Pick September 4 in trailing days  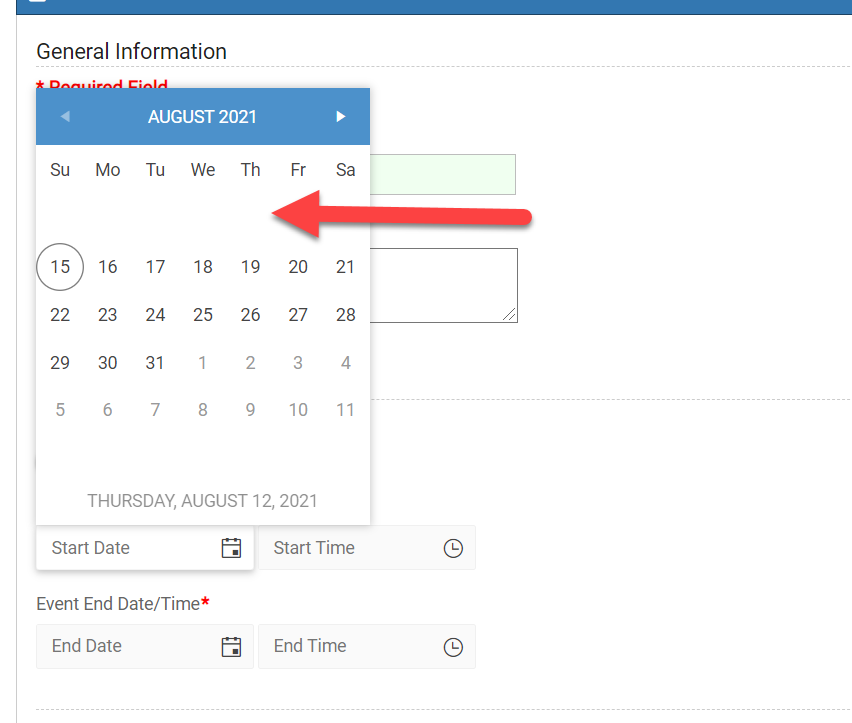[x=346, y=363]
